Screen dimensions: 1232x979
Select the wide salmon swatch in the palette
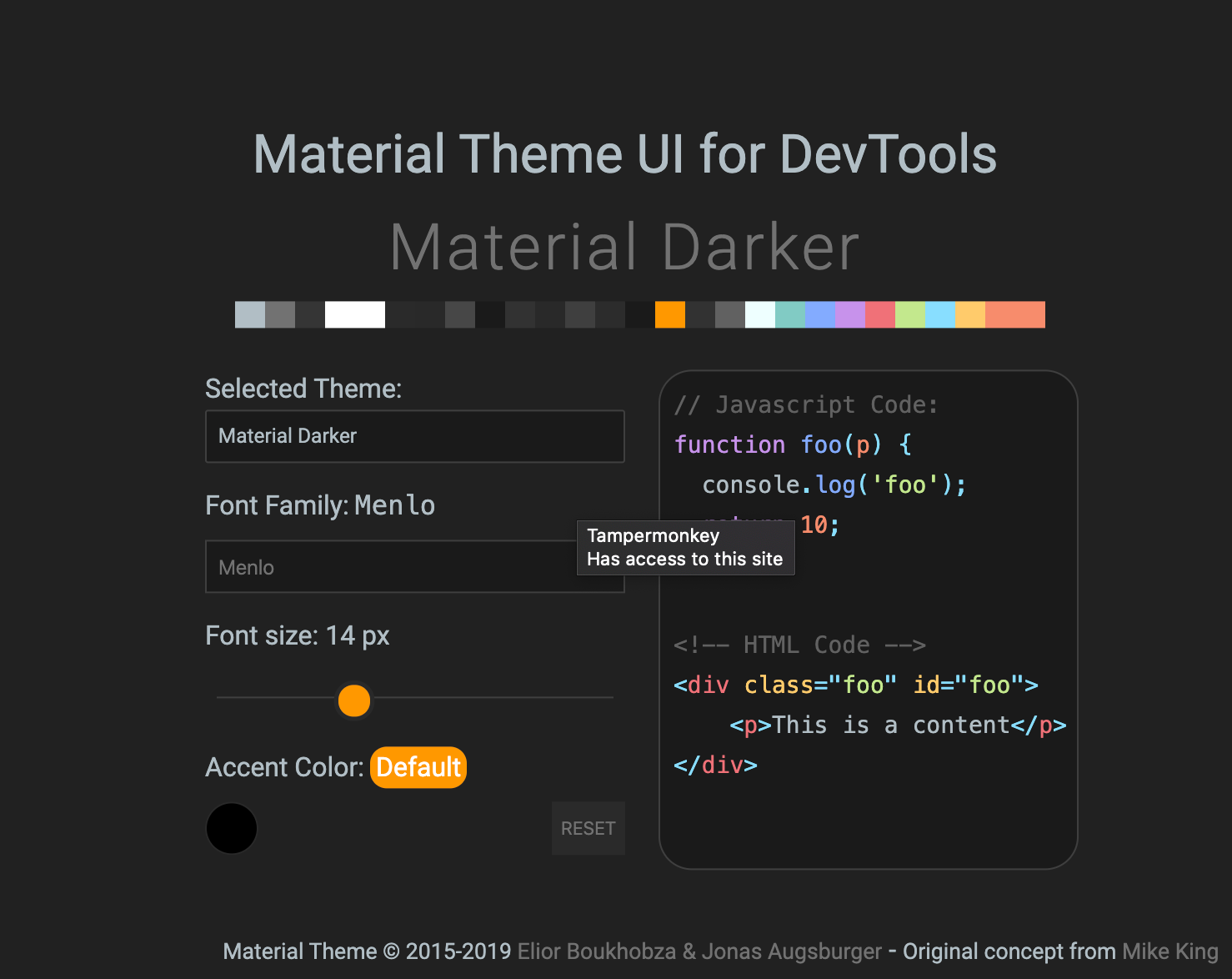1015,314
